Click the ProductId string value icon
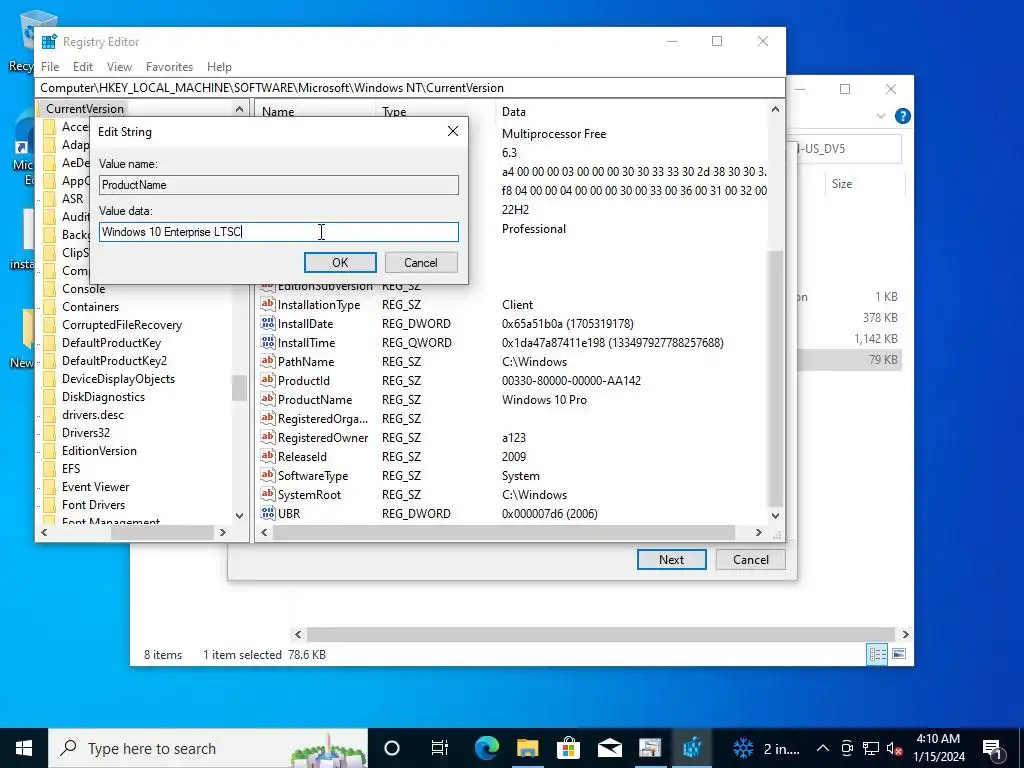The image size is (1024, 768). click(x=268, y=380)
